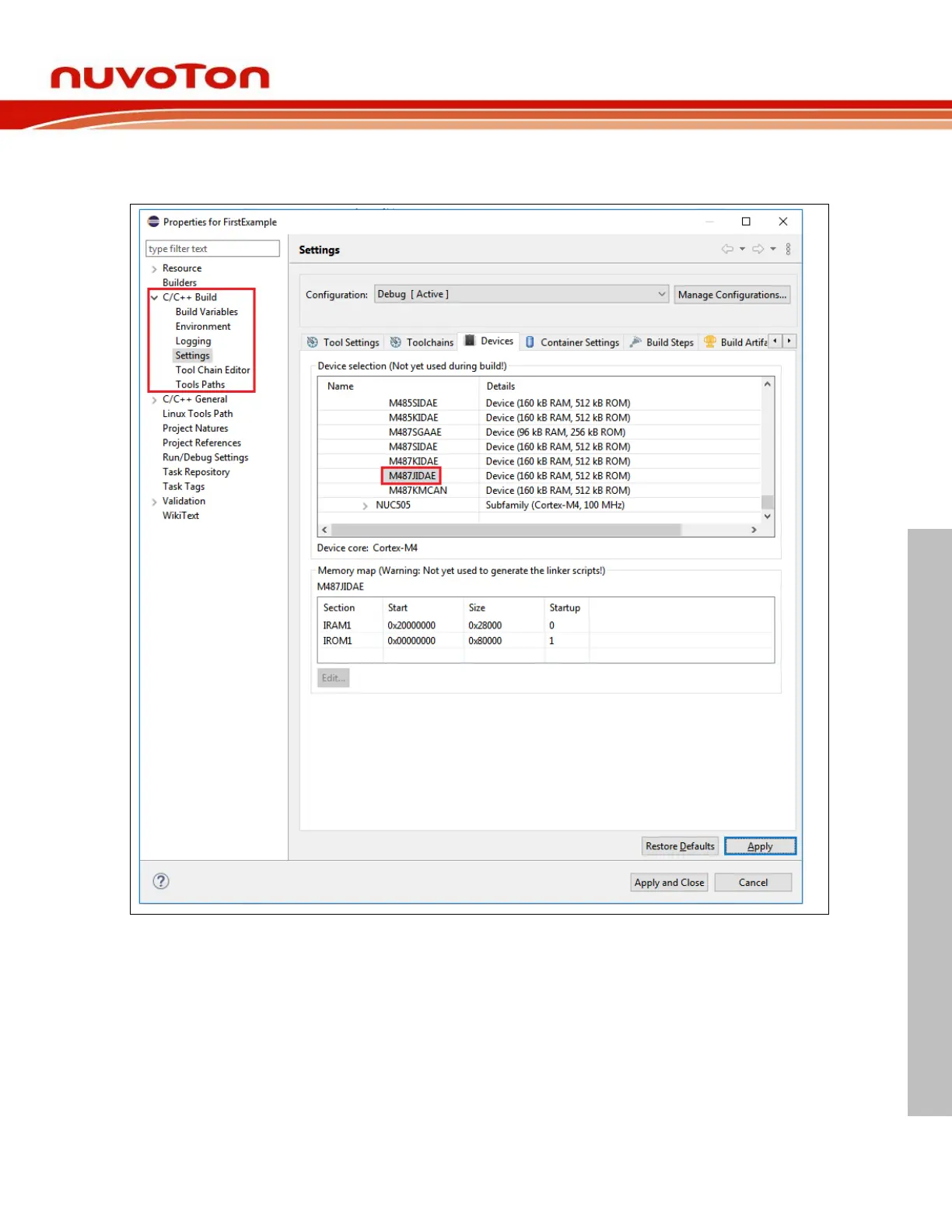
Task: Select device M487SGAAE
Action: point(415,432)
